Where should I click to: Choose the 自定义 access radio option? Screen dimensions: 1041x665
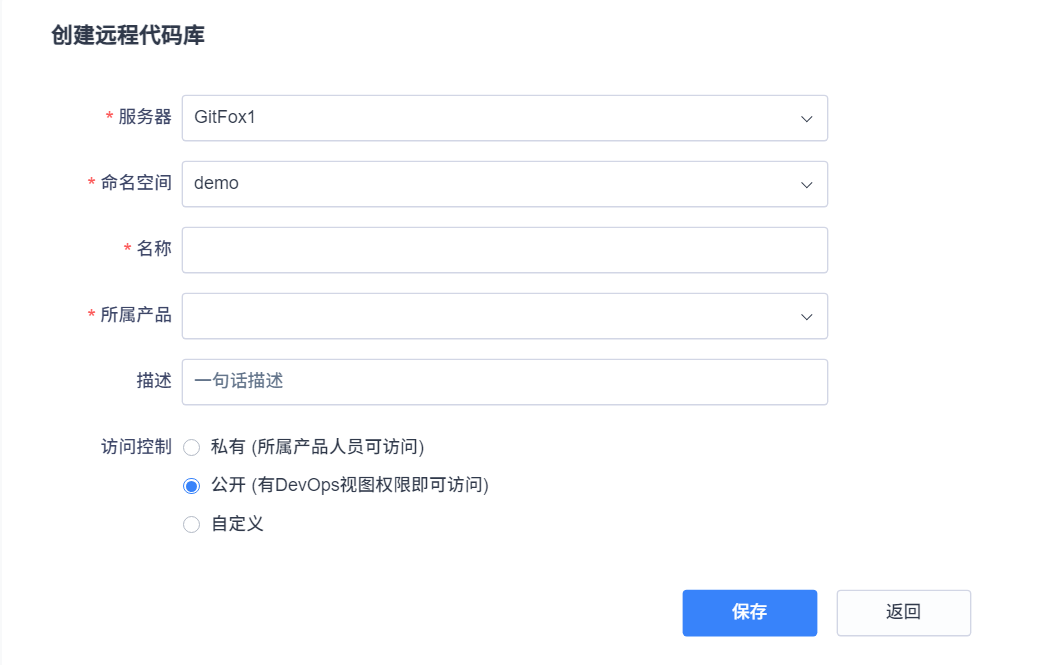(x=192, y=524)
